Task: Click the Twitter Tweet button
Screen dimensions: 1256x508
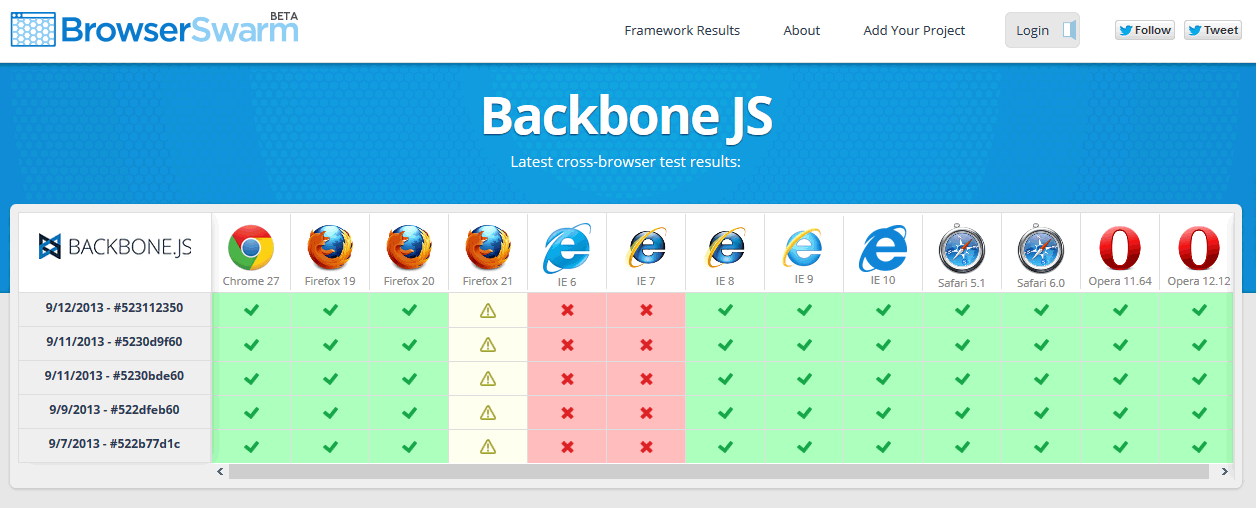Action: (1213, 30)
